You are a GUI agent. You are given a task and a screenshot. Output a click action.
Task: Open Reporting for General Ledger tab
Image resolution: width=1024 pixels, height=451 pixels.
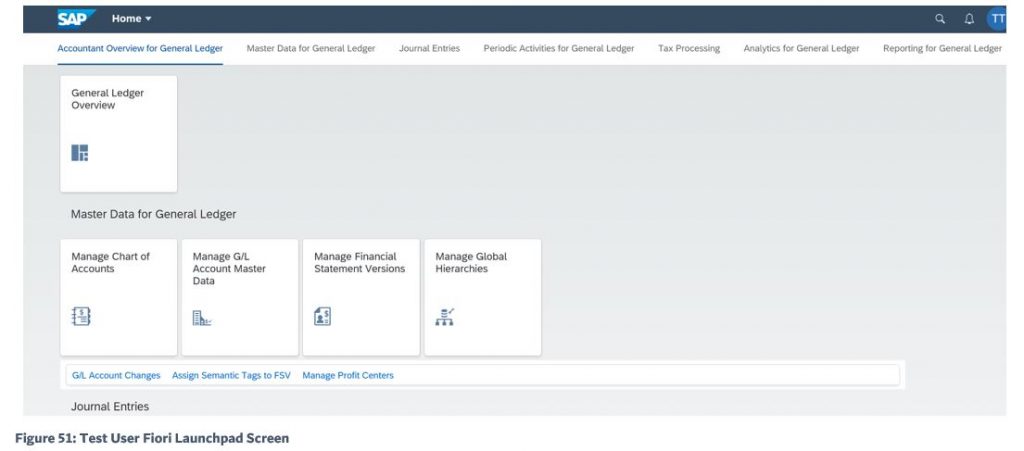tap(942, 48)
